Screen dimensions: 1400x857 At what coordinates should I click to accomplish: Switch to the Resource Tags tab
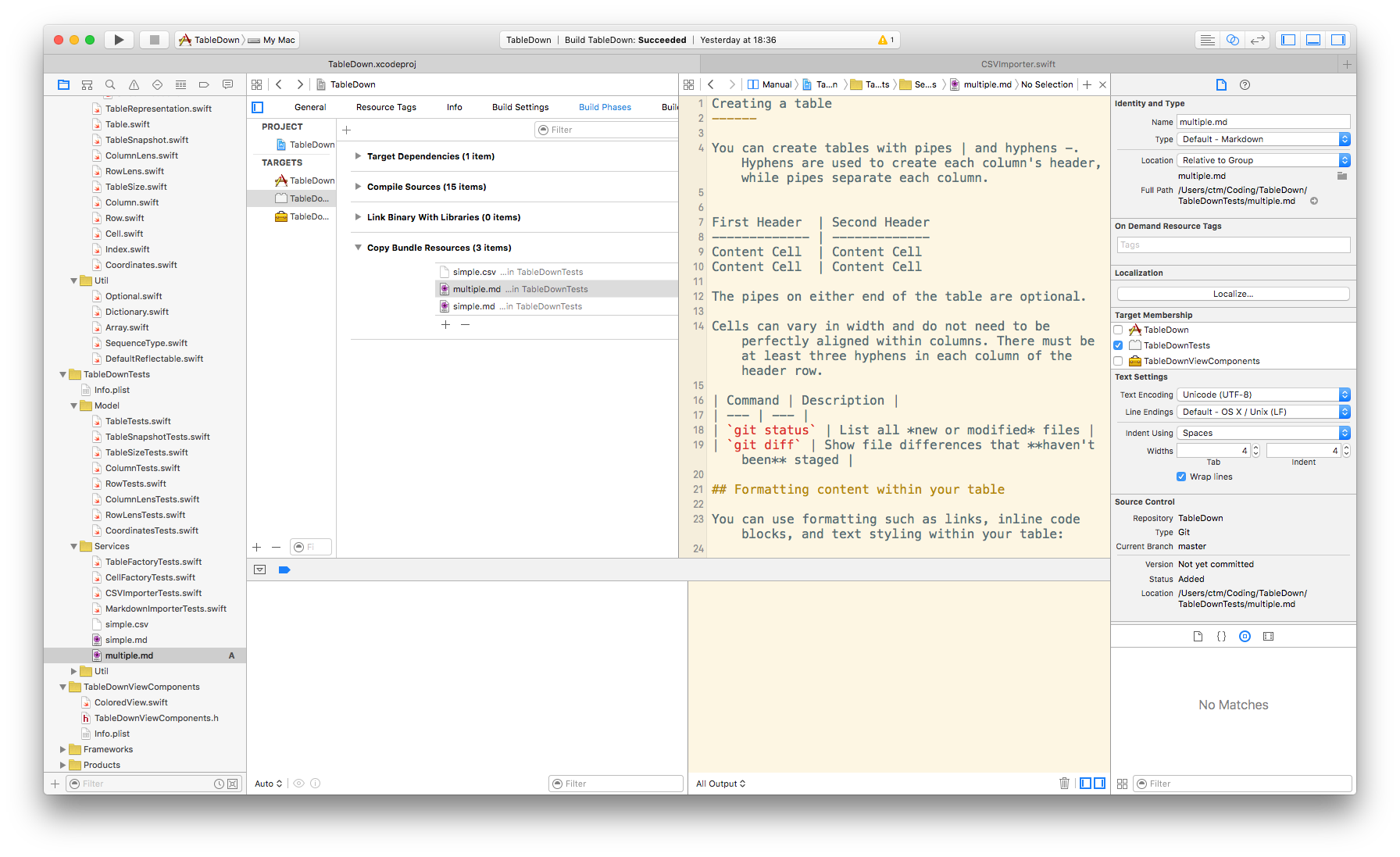(386, 107)
